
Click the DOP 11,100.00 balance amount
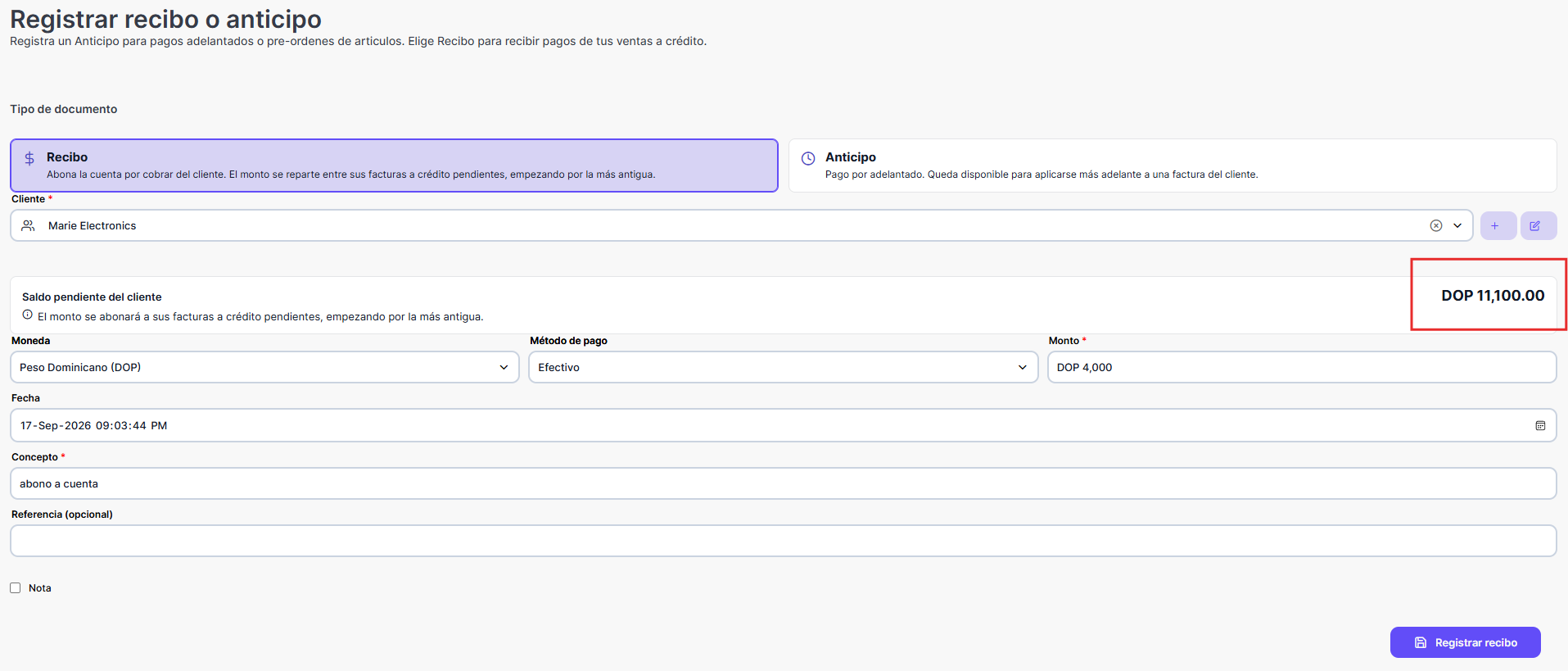(1493, 296)
